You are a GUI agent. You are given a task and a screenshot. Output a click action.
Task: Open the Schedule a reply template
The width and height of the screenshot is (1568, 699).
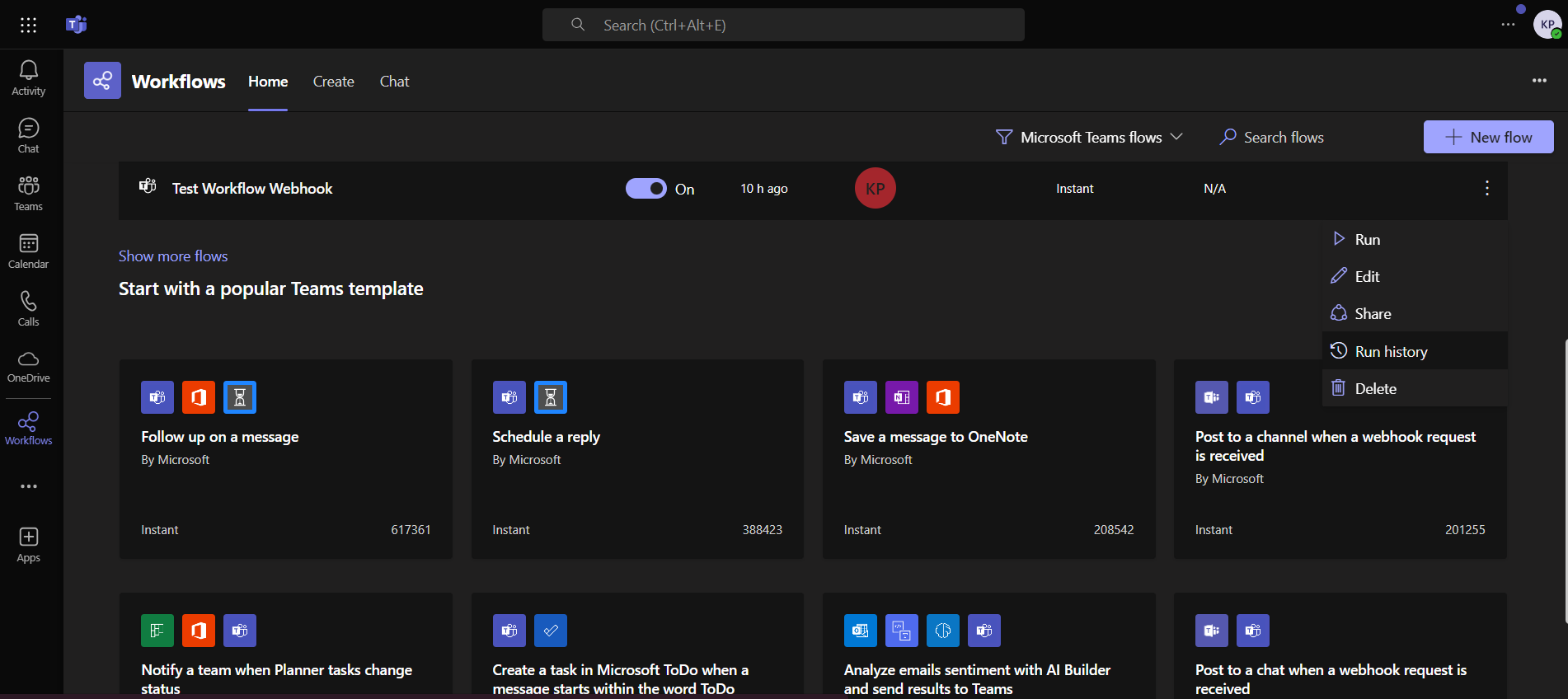point(637,459)
